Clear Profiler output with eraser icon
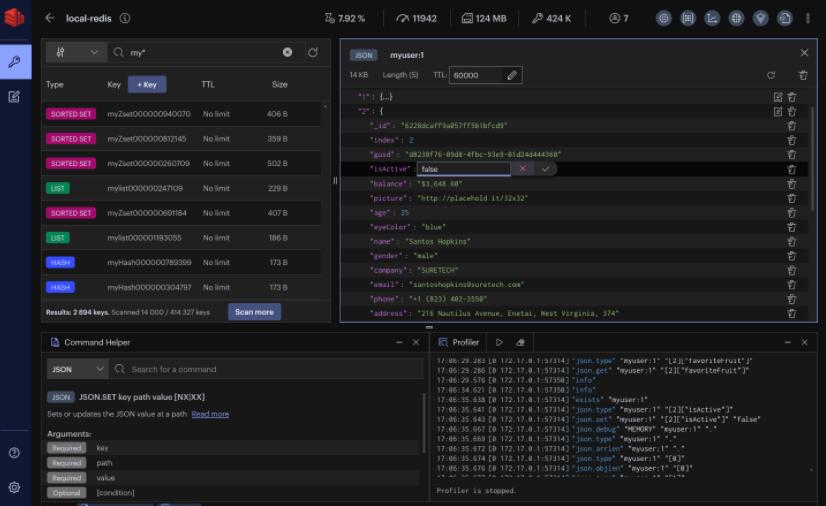This screenshot has height=506, width=826. point(519,342)
